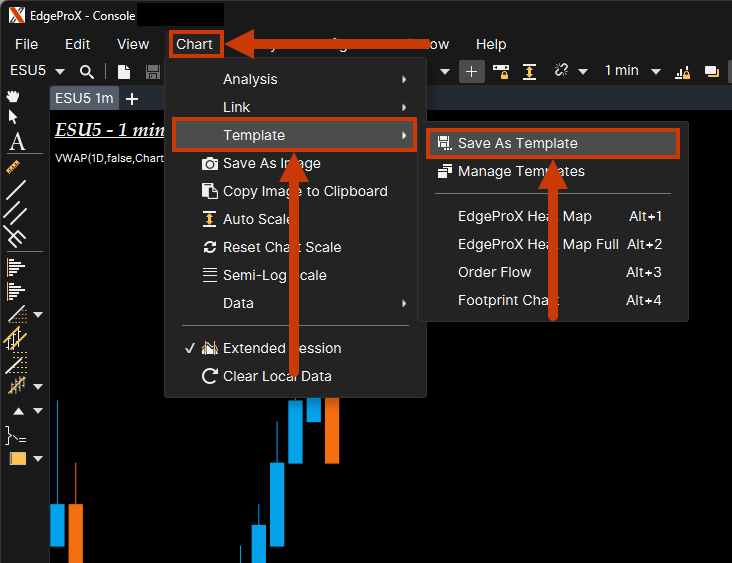Image resolution: width=732 pixels, height=563 pixels.
Task: Open the ESU5 symbol dropdown
Action: coord(60,71)
